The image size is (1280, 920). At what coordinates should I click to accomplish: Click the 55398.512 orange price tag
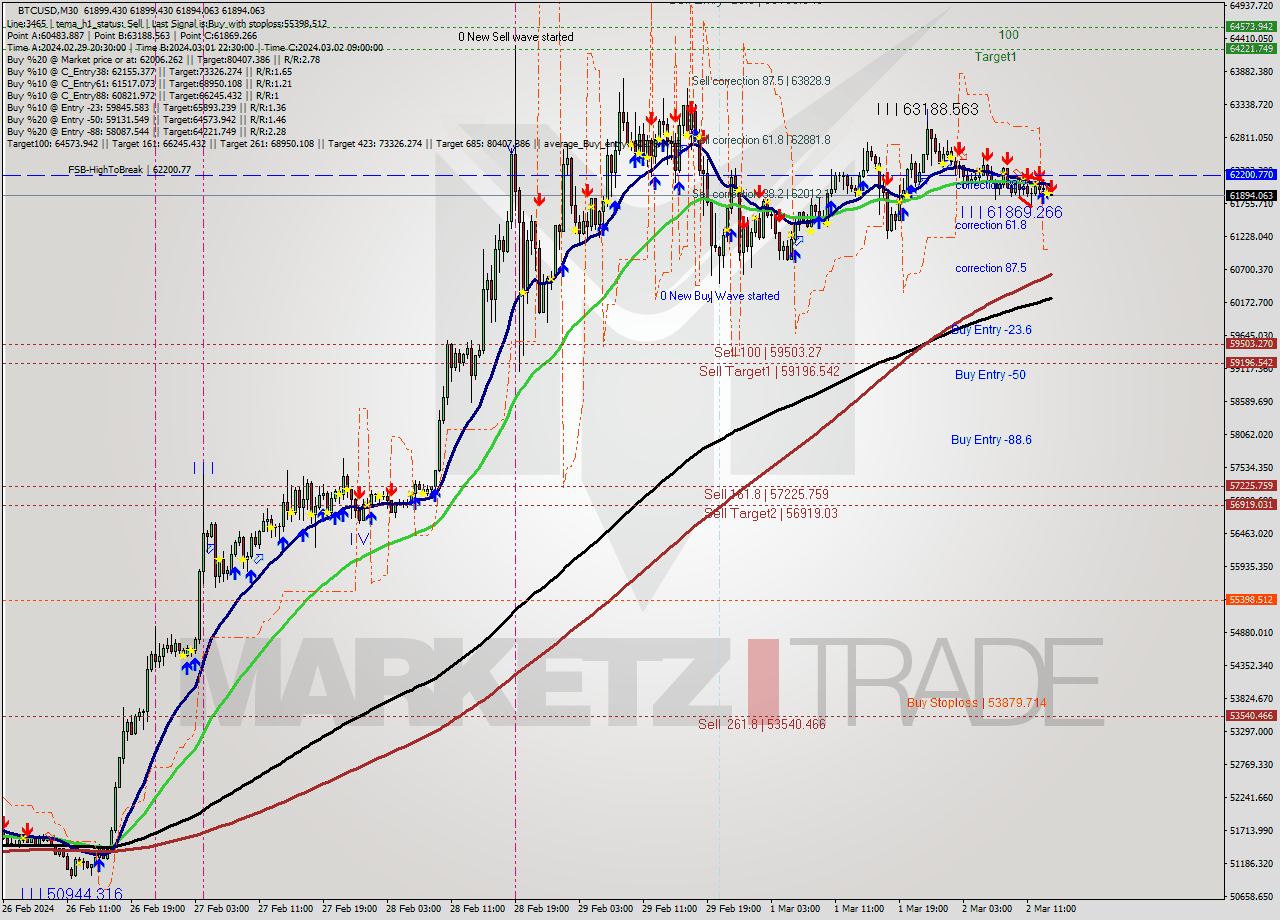click(1251, 599)
